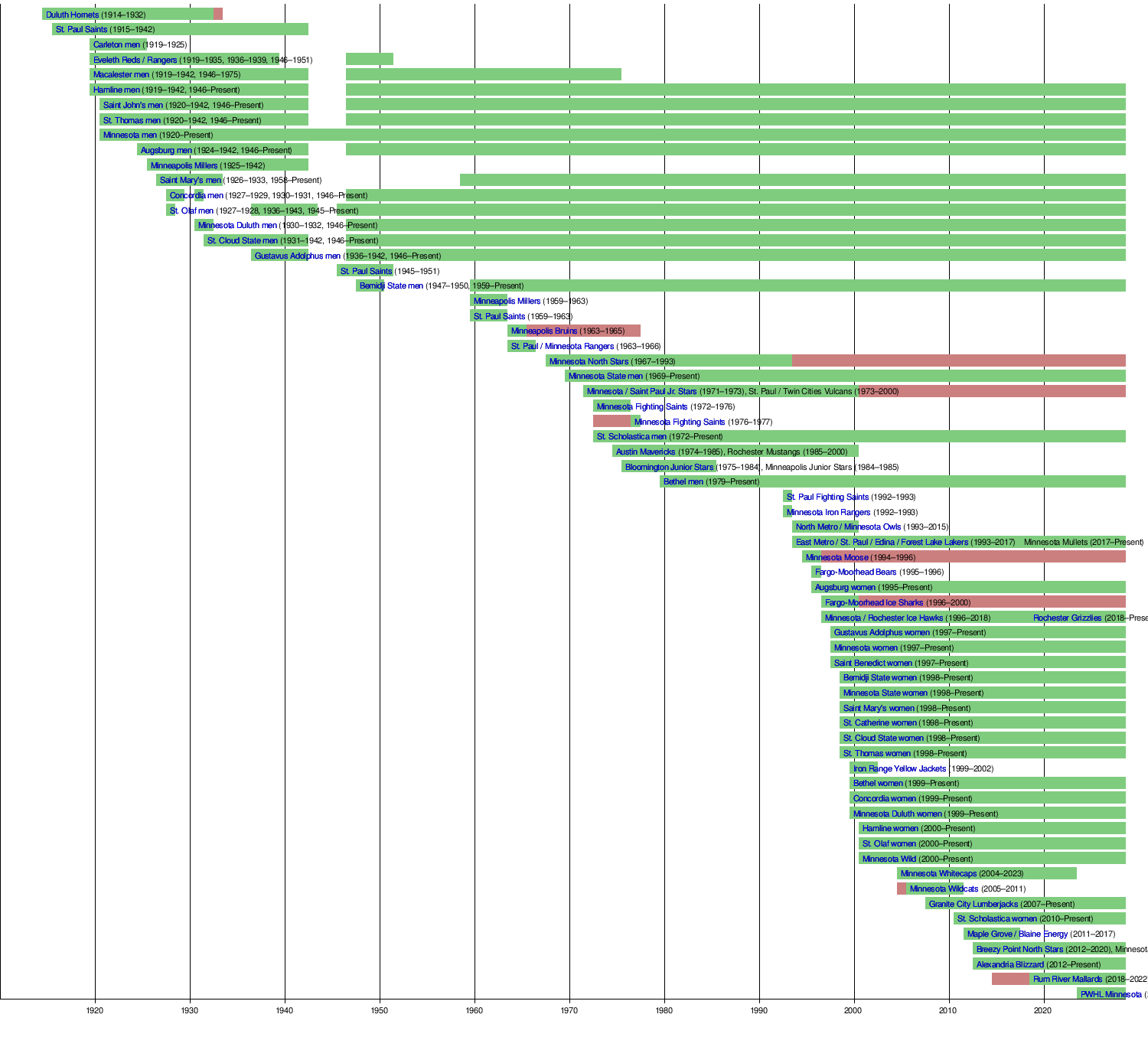Open the Macalester men link
Viewport: 1148px width, 1037px height.
click(x=121, y=74)
